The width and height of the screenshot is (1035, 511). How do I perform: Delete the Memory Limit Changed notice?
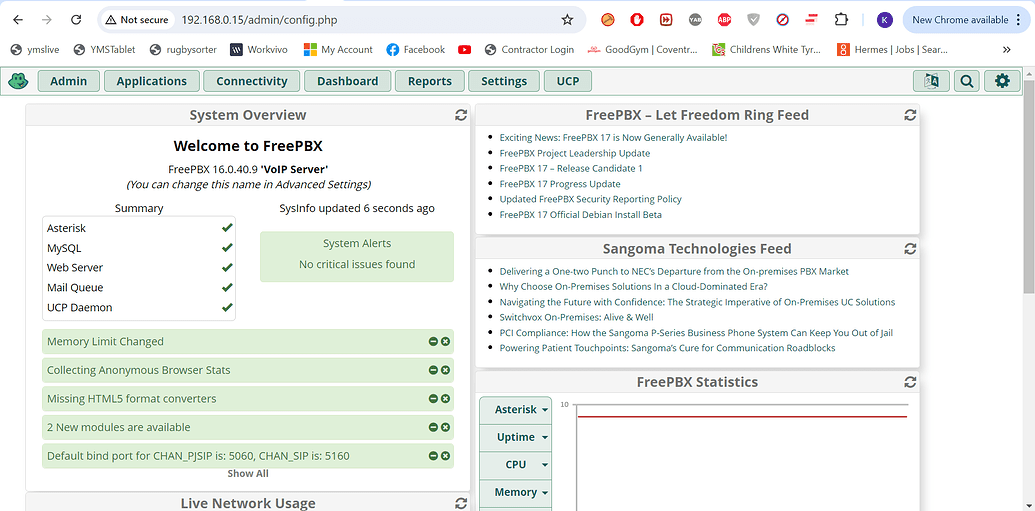(x=446, y=341)
